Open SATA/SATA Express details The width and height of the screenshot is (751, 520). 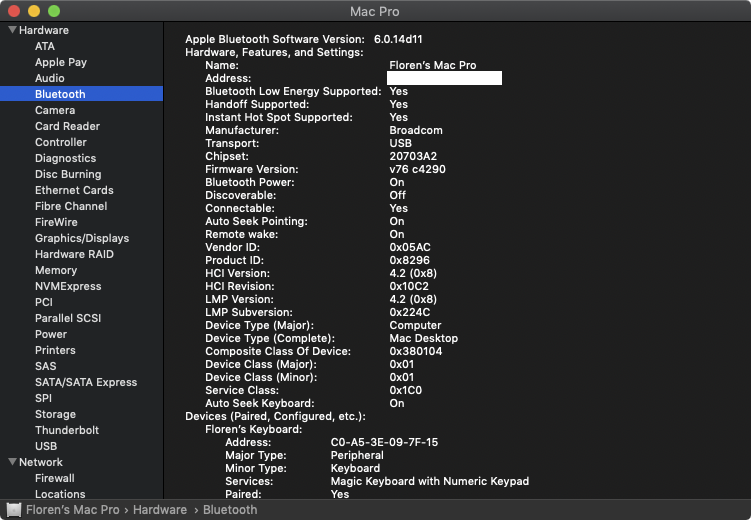(x=86, y=382)
